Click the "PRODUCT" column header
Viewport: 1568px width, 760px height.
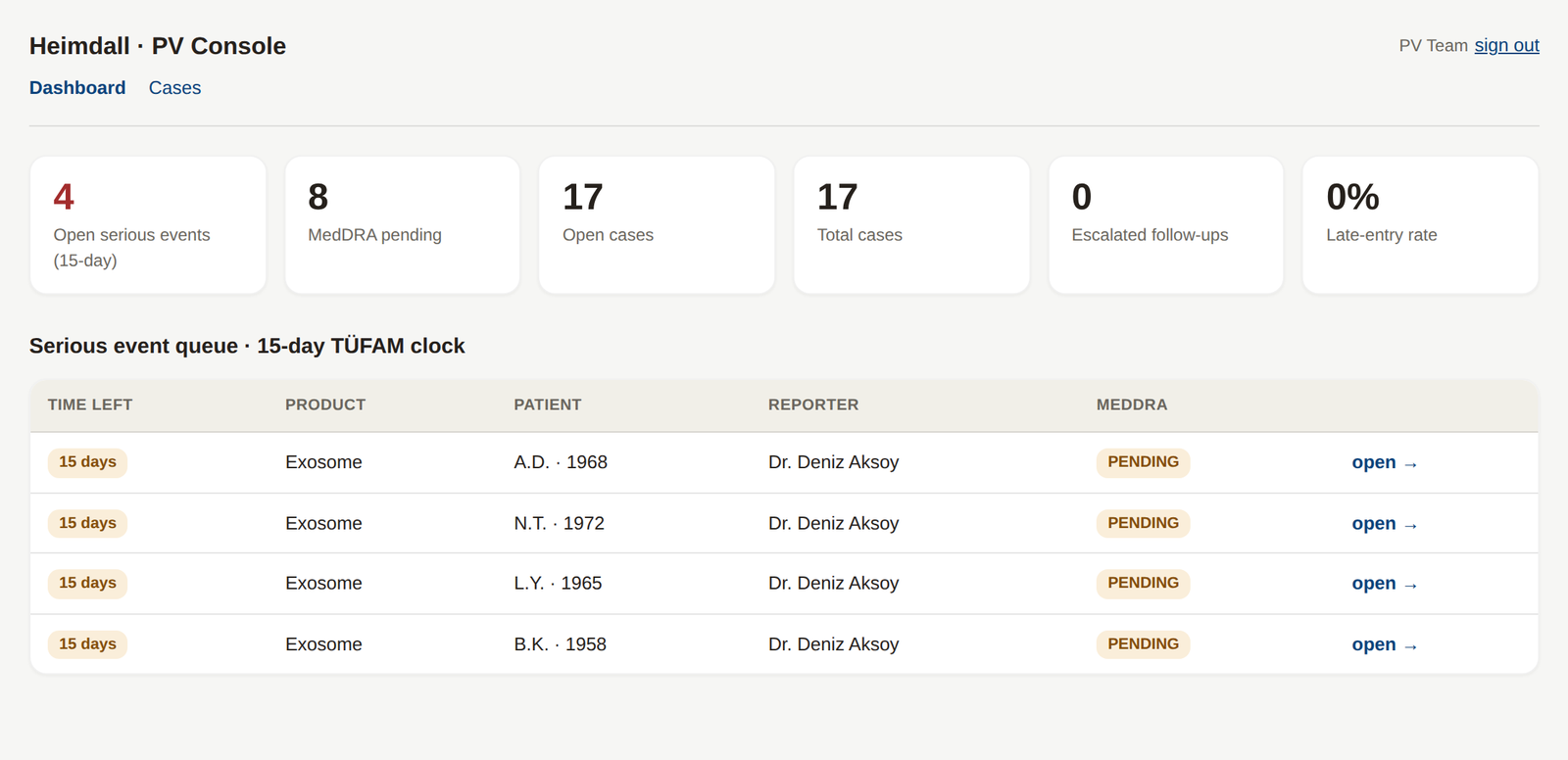point(325,404)
